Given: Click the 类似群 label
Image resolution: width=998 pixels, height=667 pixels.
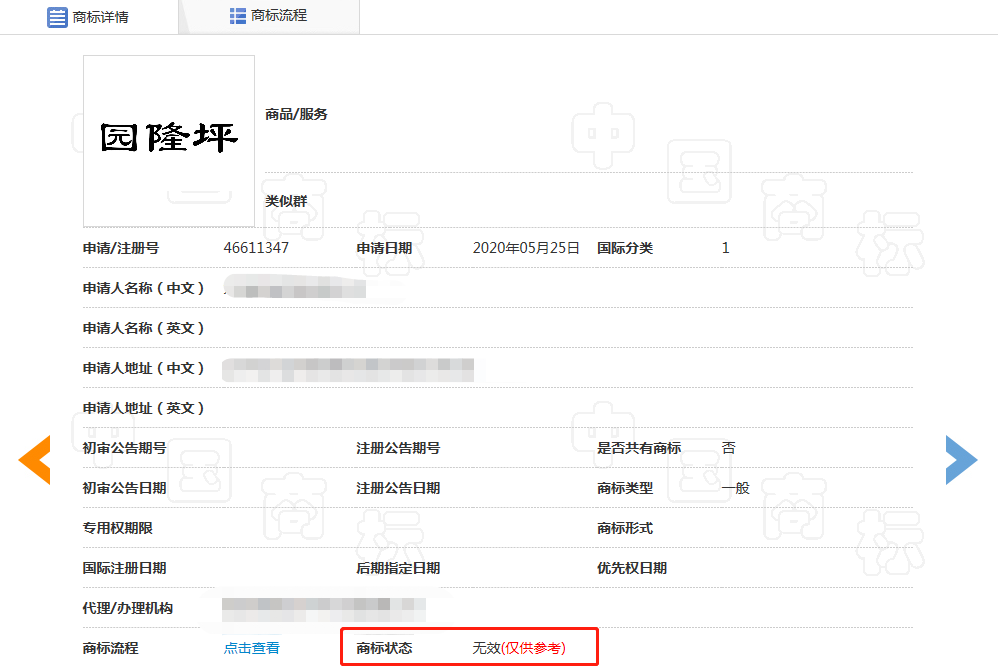Looking at the screenshot, I should 286,201.
